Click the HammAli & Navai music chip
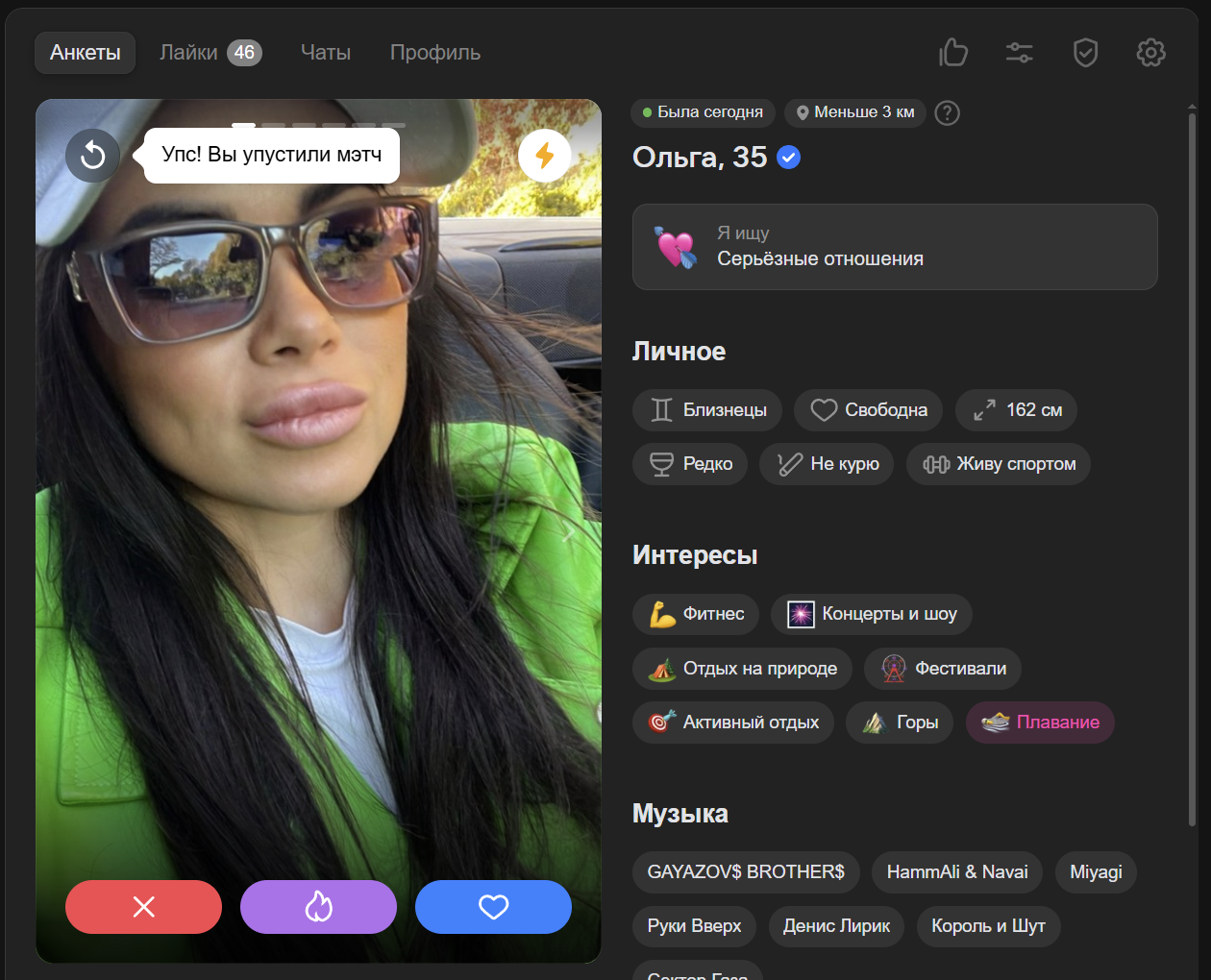Viewport: 1211px width, 980px height. (957, 872)
